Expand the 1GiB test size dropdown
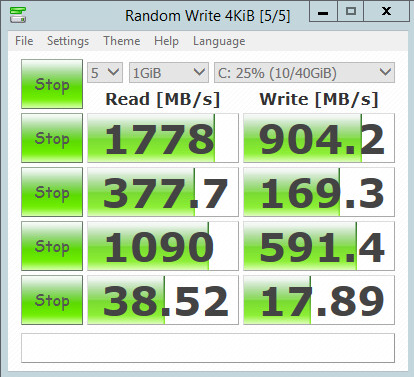Image resolution: width=414 pixels, height=377 pixels. [x=169, y=72]
